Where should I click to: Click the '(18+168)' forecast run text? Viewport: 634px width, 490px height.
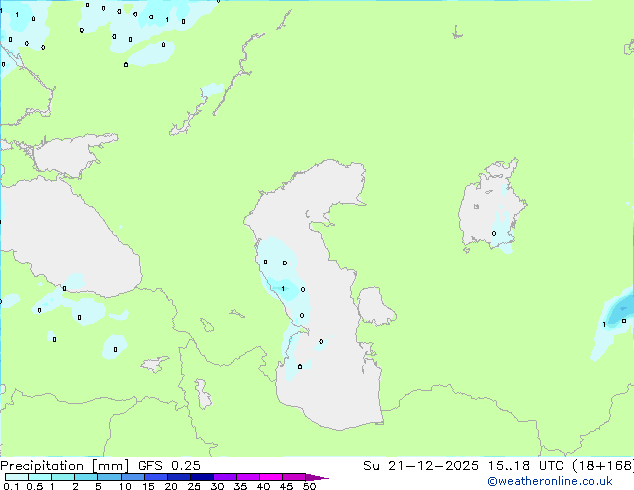coord(602,466)
